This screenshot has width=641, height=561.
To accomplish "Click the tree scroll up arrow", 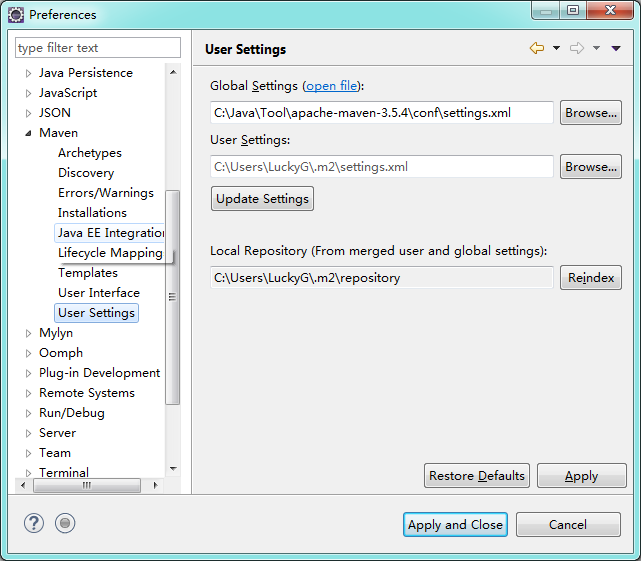I will click(173, 72).
